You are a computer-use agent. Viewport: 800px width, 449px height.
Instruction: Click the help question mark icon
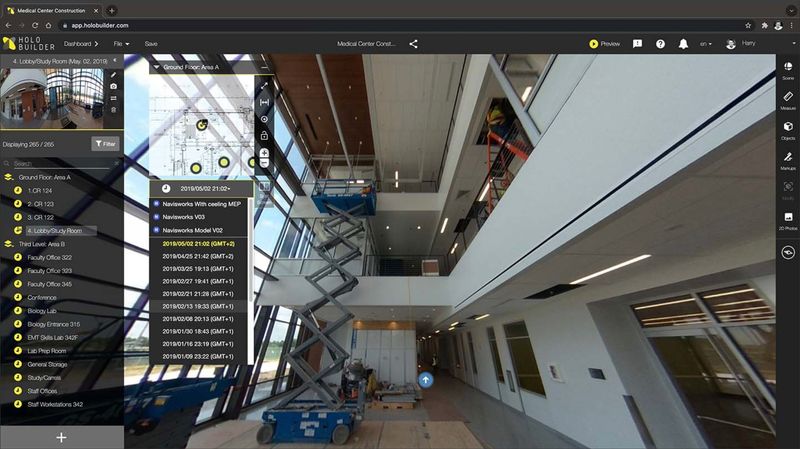tap(660, 44)
